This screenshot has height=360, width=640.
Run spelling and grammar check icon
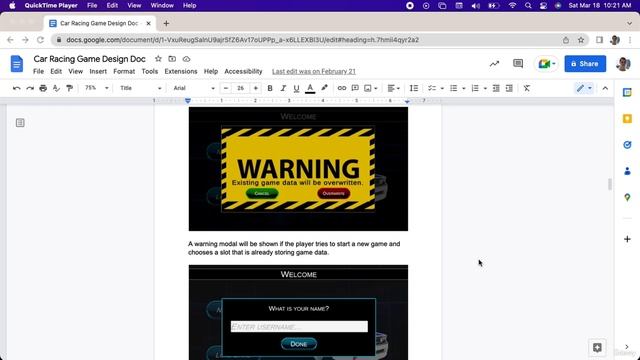(56, 88)
